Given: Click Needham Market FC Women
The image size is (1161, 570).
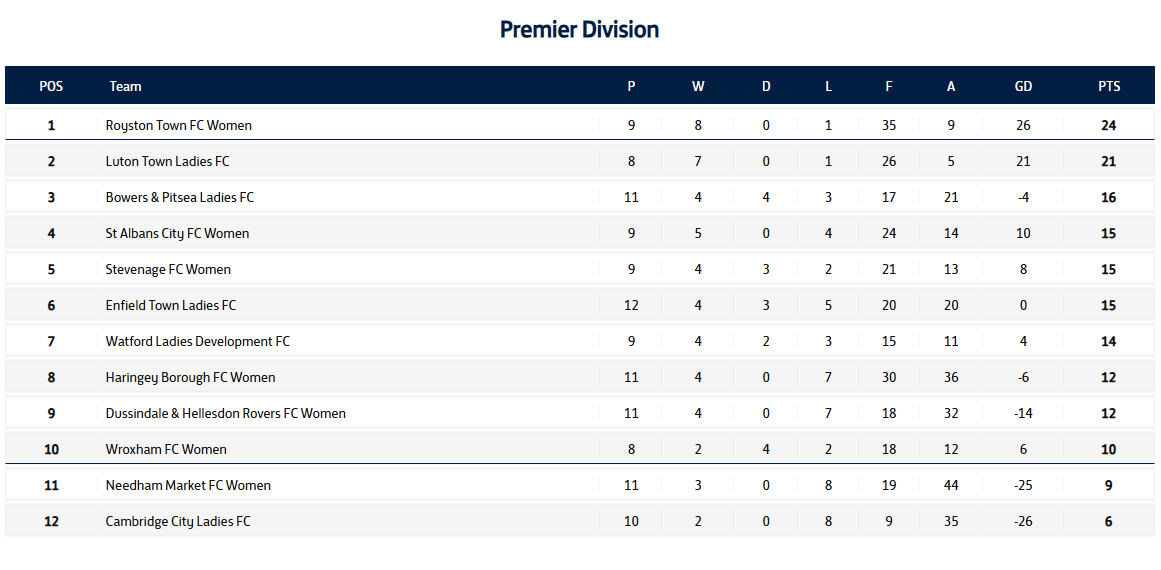Looking at the screenshot, I should (x=188, y=485).
